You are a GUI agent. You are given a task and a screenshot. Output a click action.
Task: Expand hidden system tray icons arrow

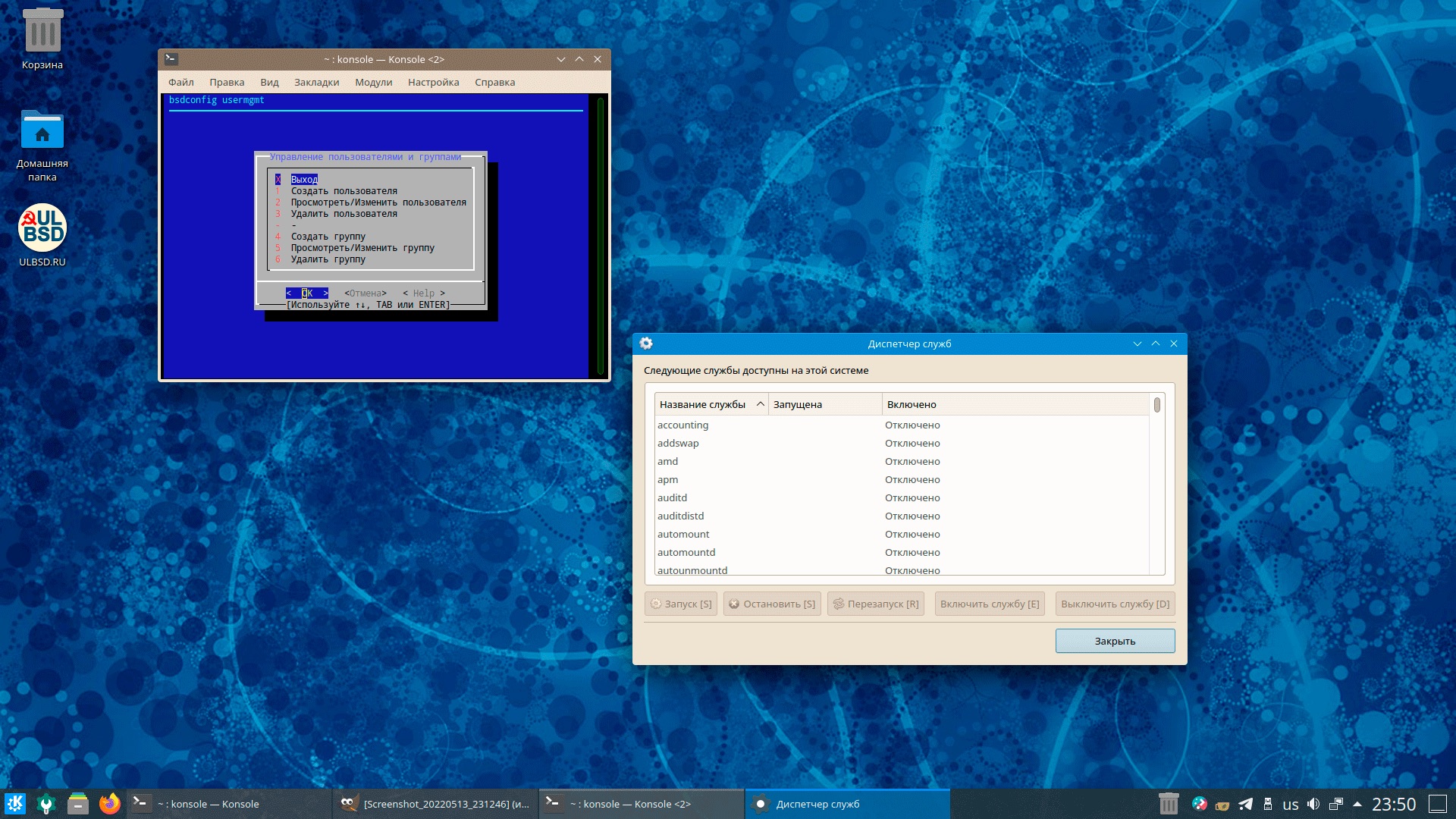coord(1357,804)
